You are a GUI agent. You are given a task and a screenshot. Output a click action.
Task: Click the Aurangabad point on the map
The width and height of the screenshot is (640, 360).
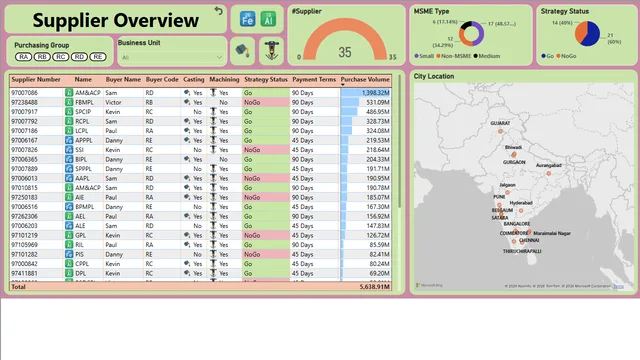point(549,173)
